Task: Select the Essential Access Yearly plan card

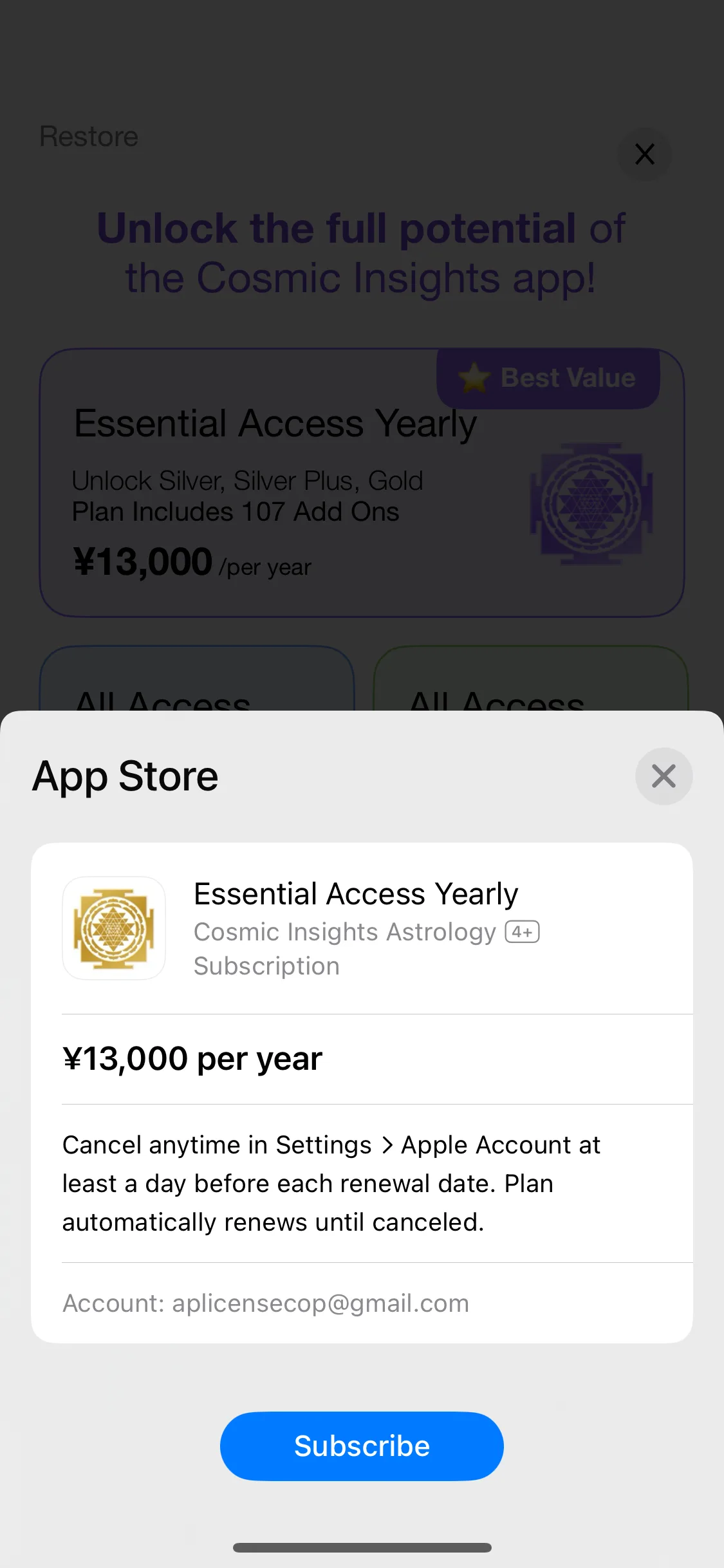Action: coord(362,482)
